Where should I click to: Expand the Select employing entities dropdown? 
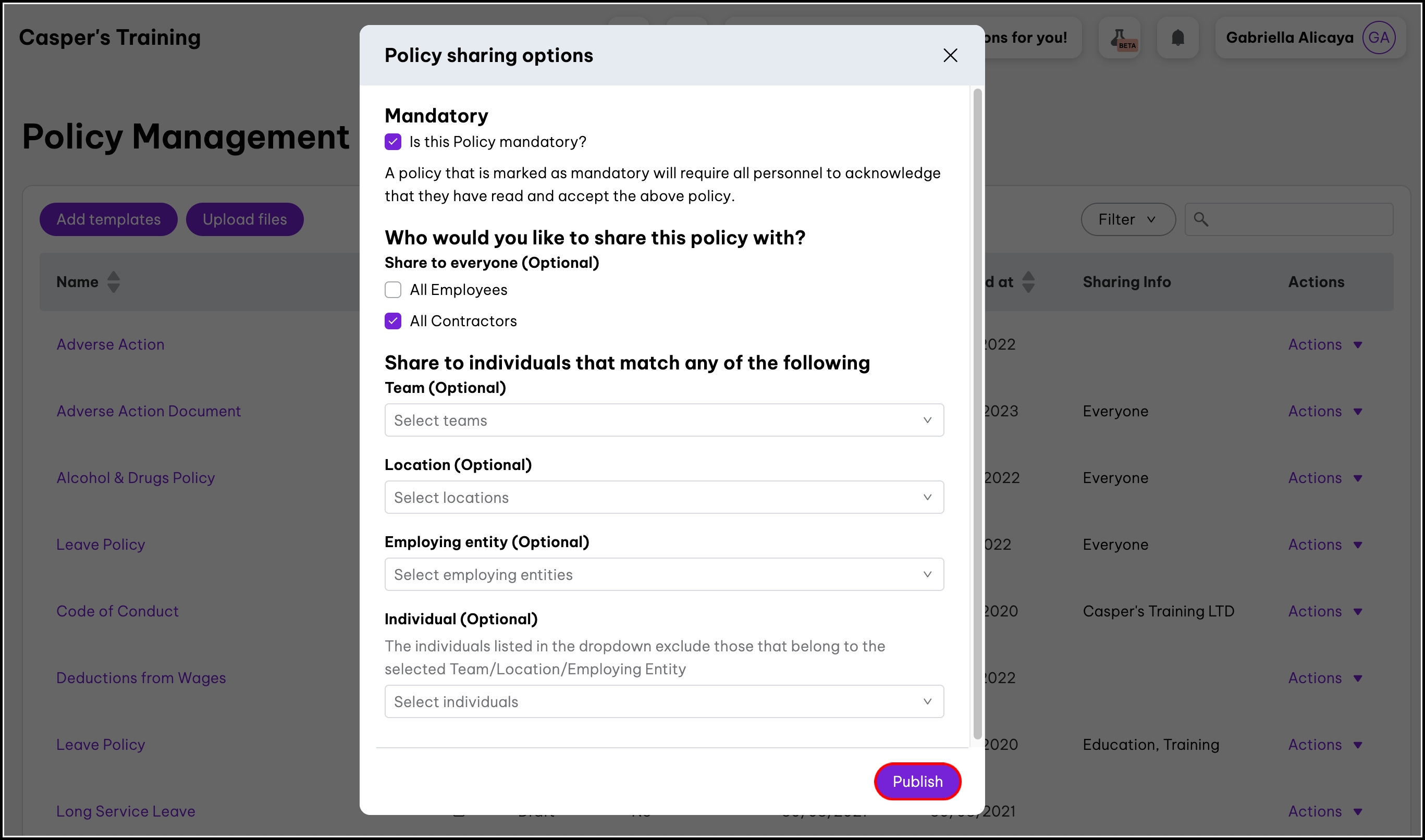(x=664, y=574)
